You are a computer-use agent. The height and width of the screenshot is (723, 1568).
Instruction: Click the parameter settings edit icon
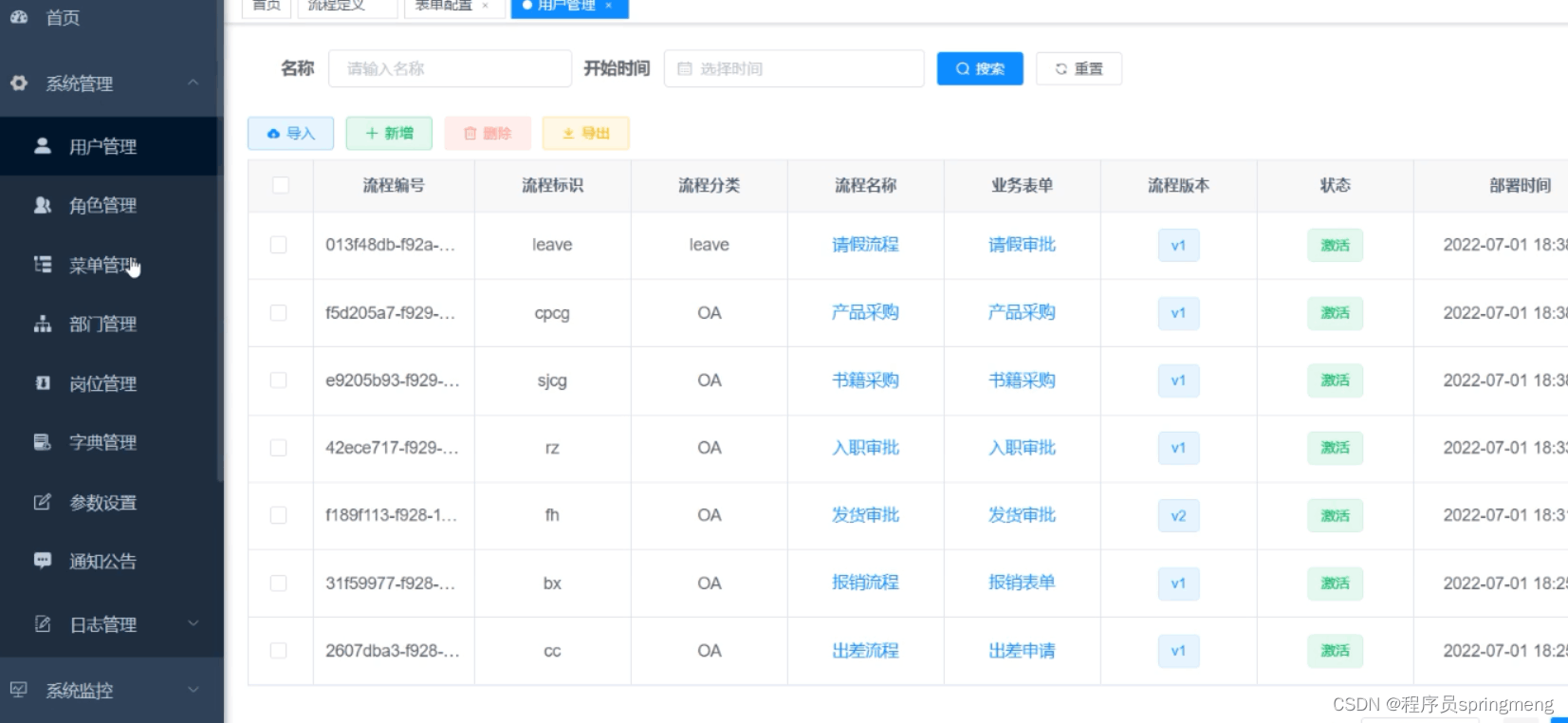point(43,502)
